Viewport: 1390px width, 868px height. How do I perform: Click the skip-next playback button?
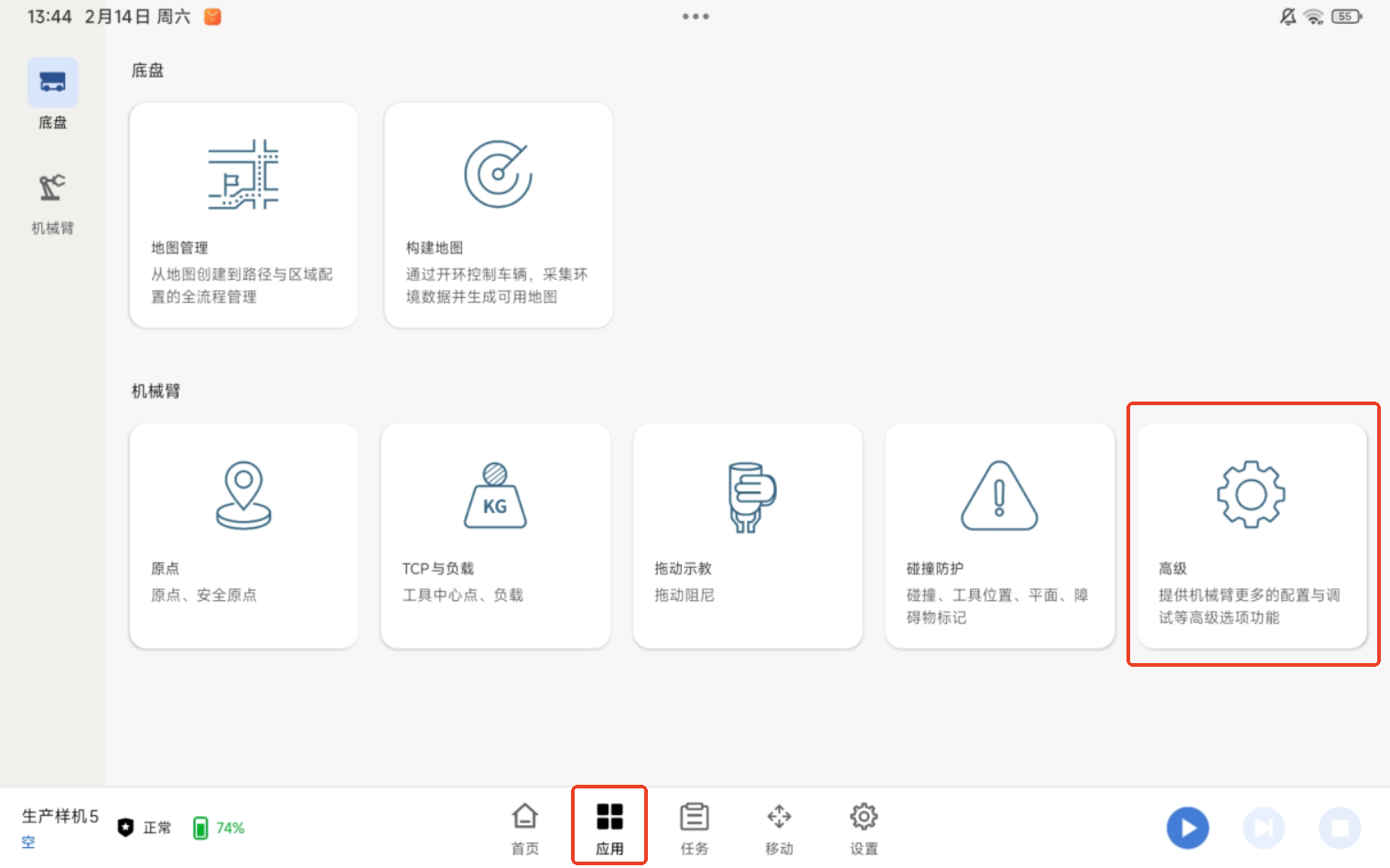[x=1264, y=828]
